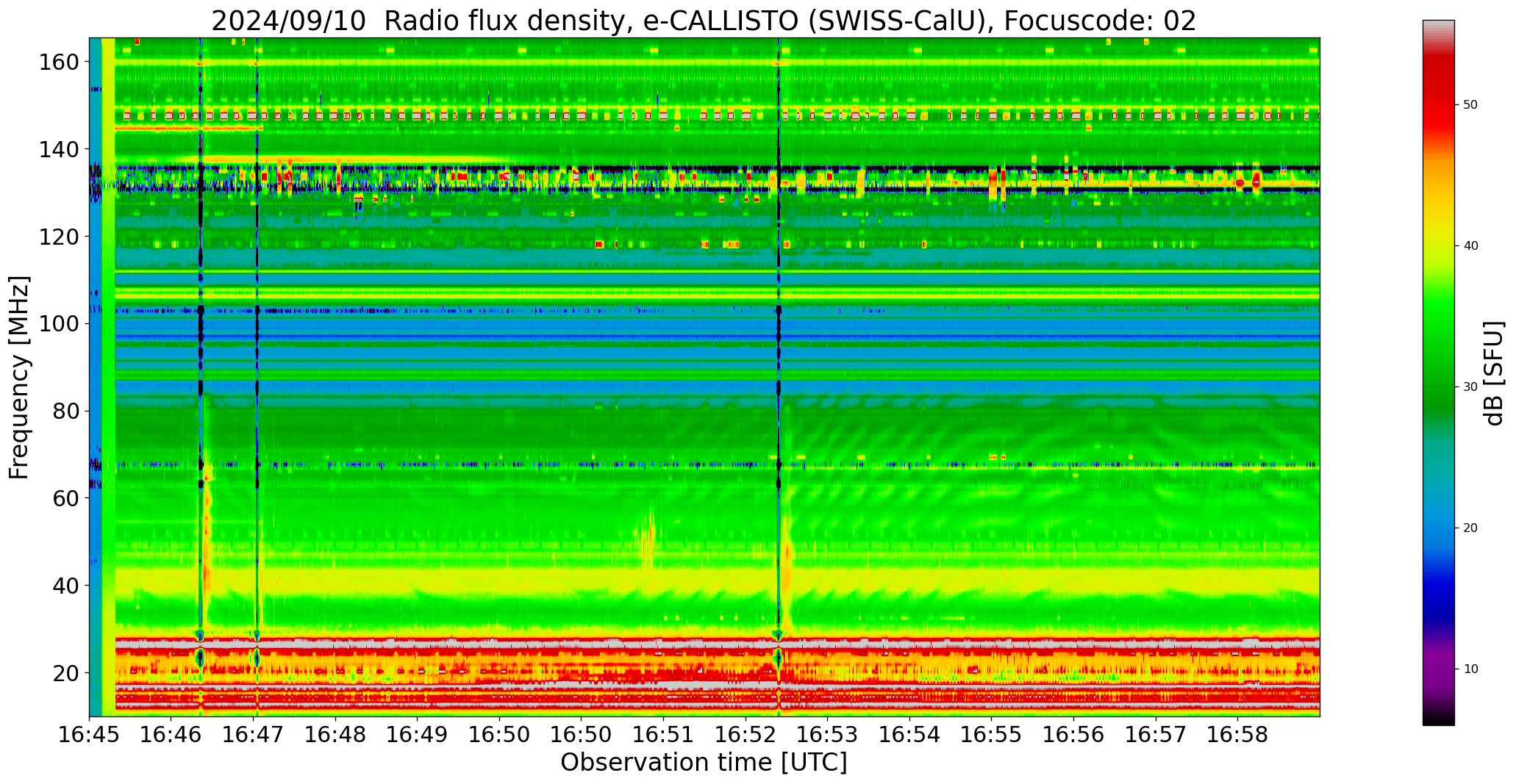Select the 16:55 time tick label
This screenshot has height=784, width=1516.
coord(991,734)
